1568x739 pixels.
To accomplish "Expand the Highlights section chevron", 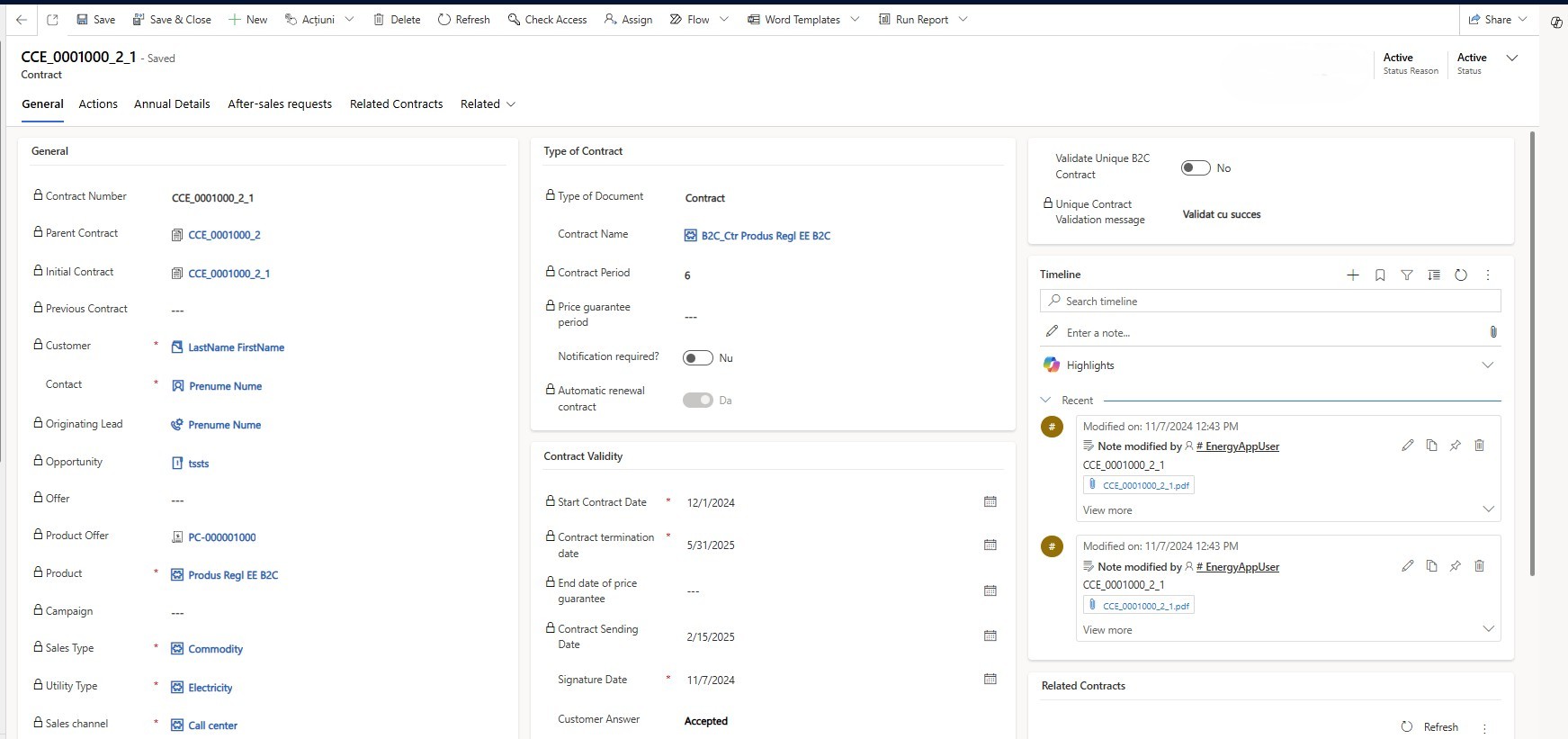I will [x=1487, y=365].
